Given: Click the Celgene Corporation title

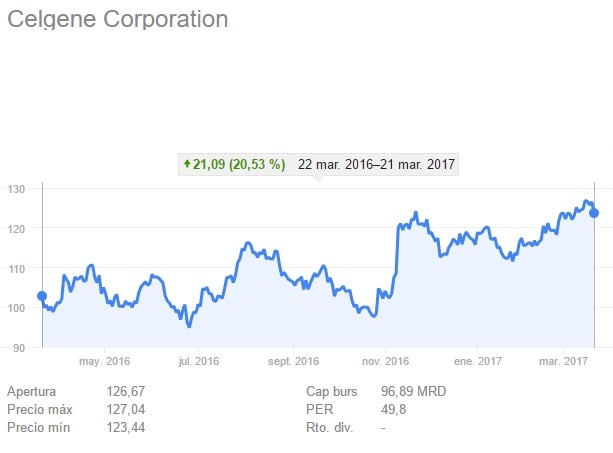Looking at the screenshot, I should tap(118, 19).
